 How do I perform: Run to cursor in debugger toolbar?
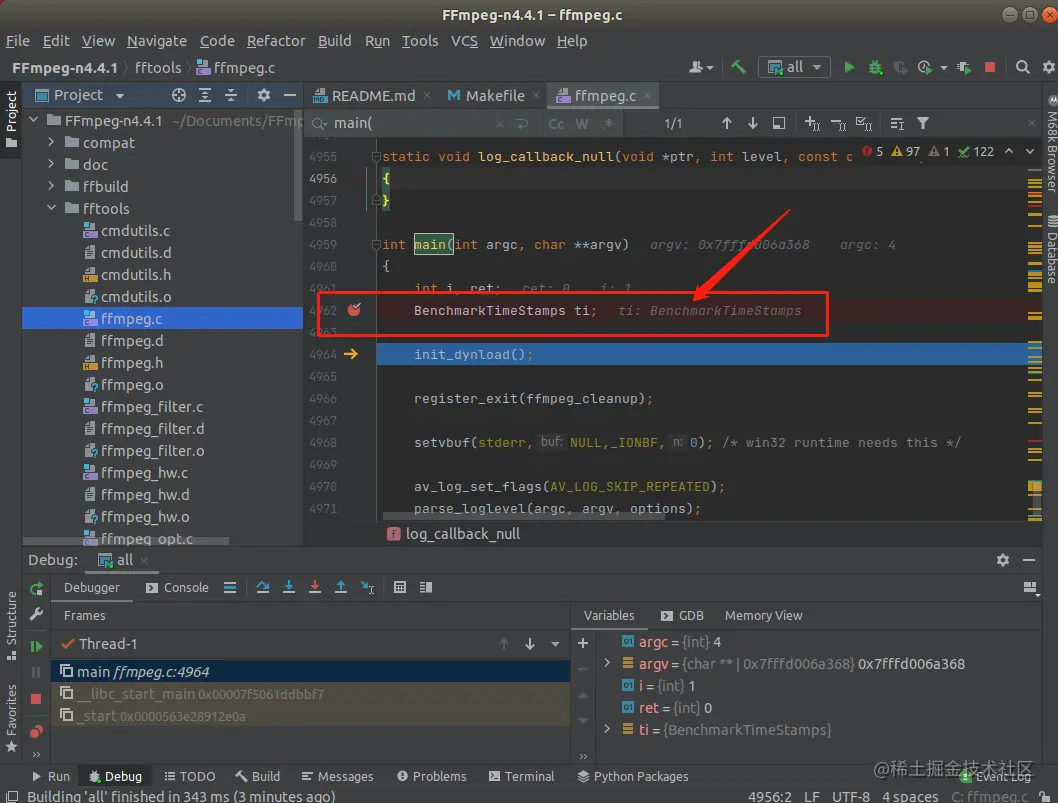point(367,587)
